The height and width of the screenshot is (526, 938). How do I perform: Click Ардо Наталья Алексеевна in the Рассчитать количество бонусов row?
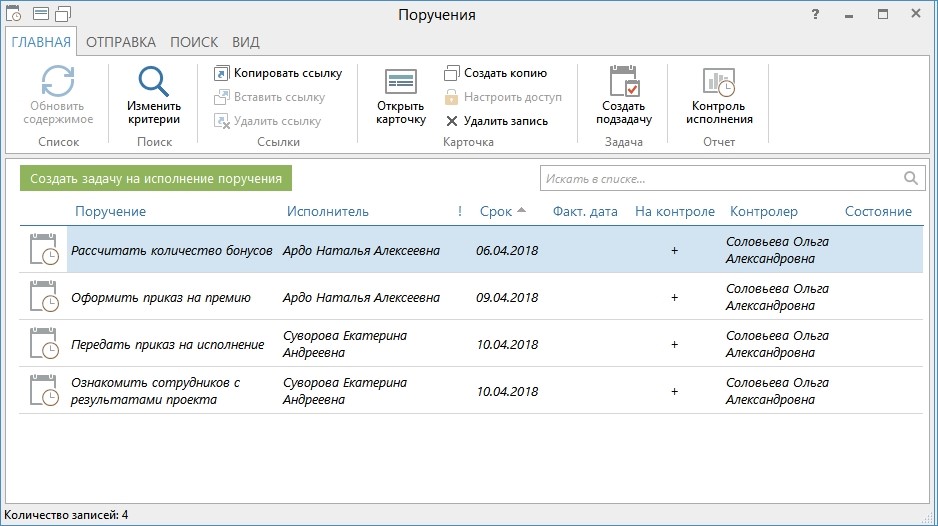[x=361, y=250]
